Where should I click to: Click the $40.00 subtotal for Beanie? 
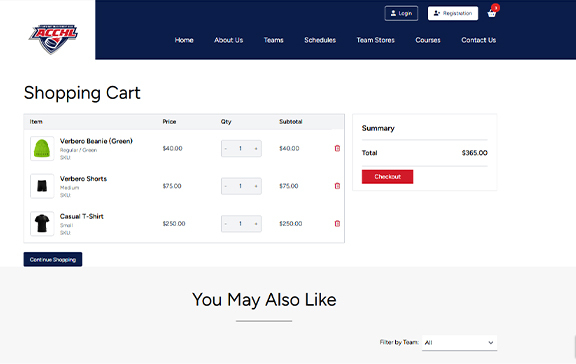[289, 148]
